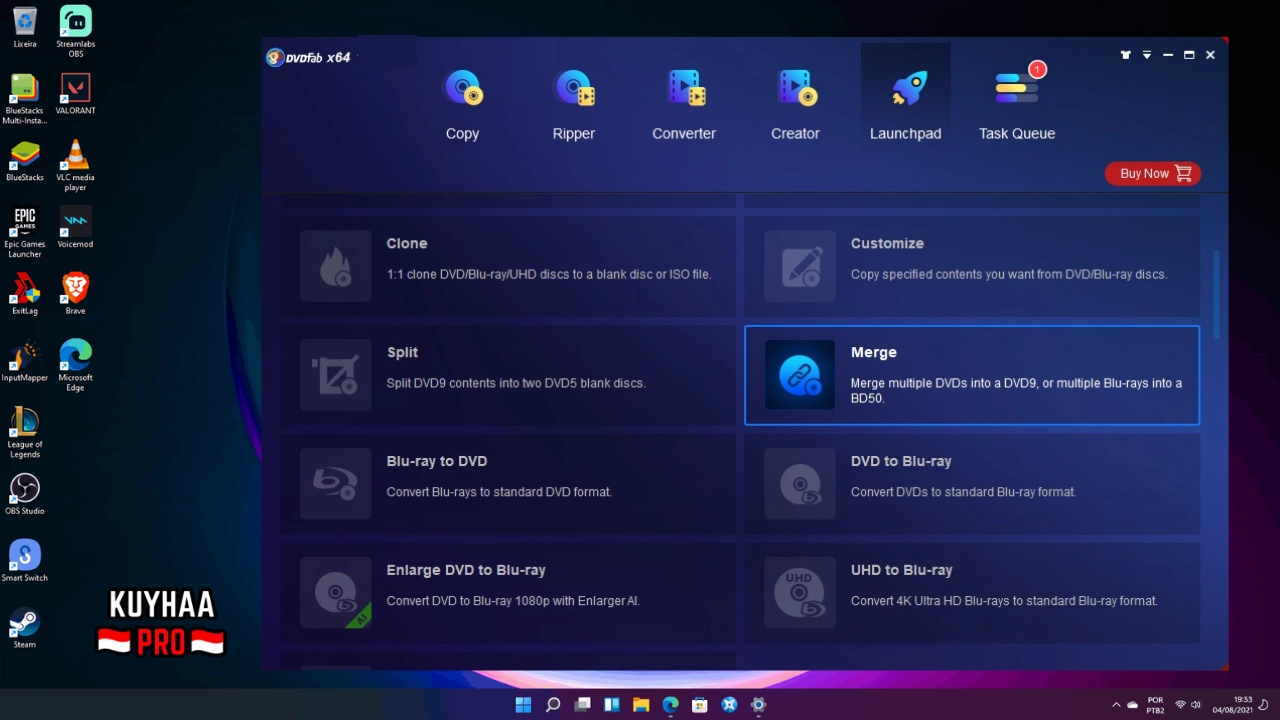The width and height of the screenshot is (1280, 720).
Task: Click the Split crop icon
Action: click(x=335, y=375)
